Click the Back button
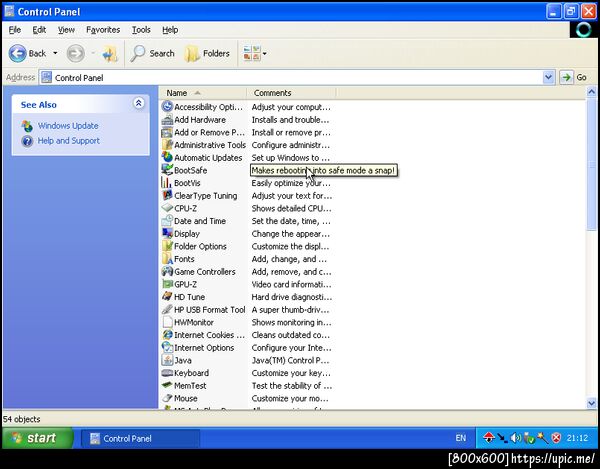600x469 pixels. click(x=28, y=53)
